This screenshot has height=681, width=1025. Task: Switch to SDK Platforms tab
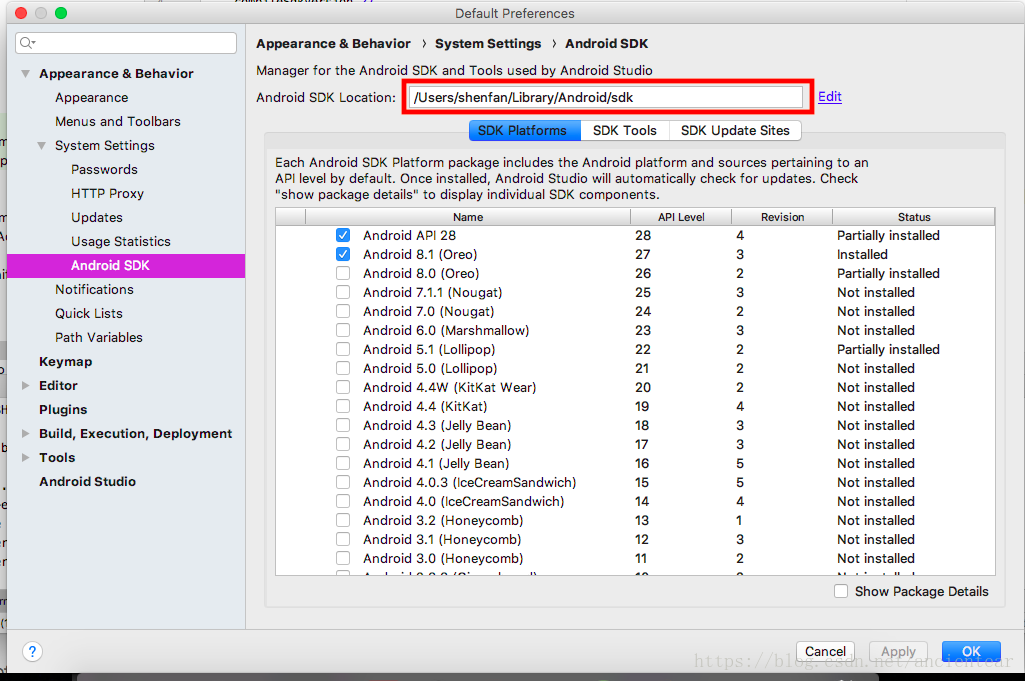[524, 131]
